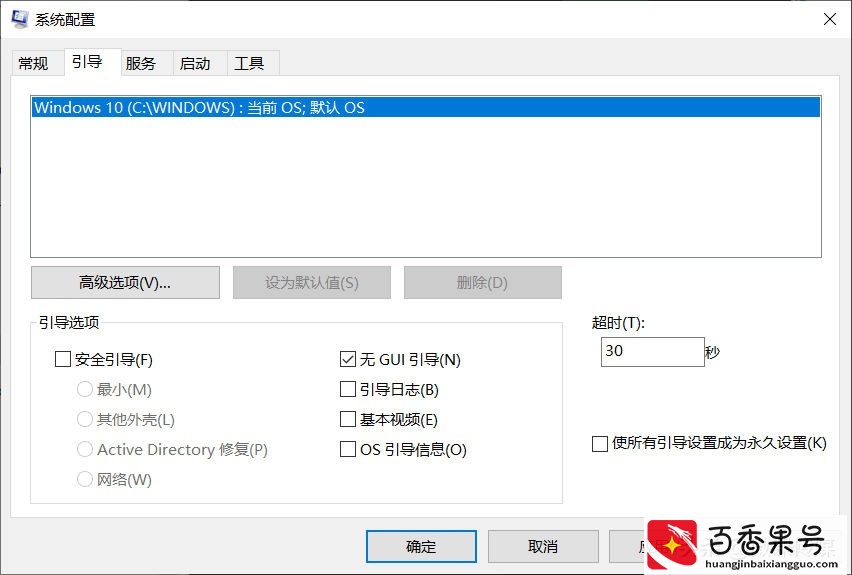
Task: Click the System Configuration title bar icon
Action: tap(20, 19)
